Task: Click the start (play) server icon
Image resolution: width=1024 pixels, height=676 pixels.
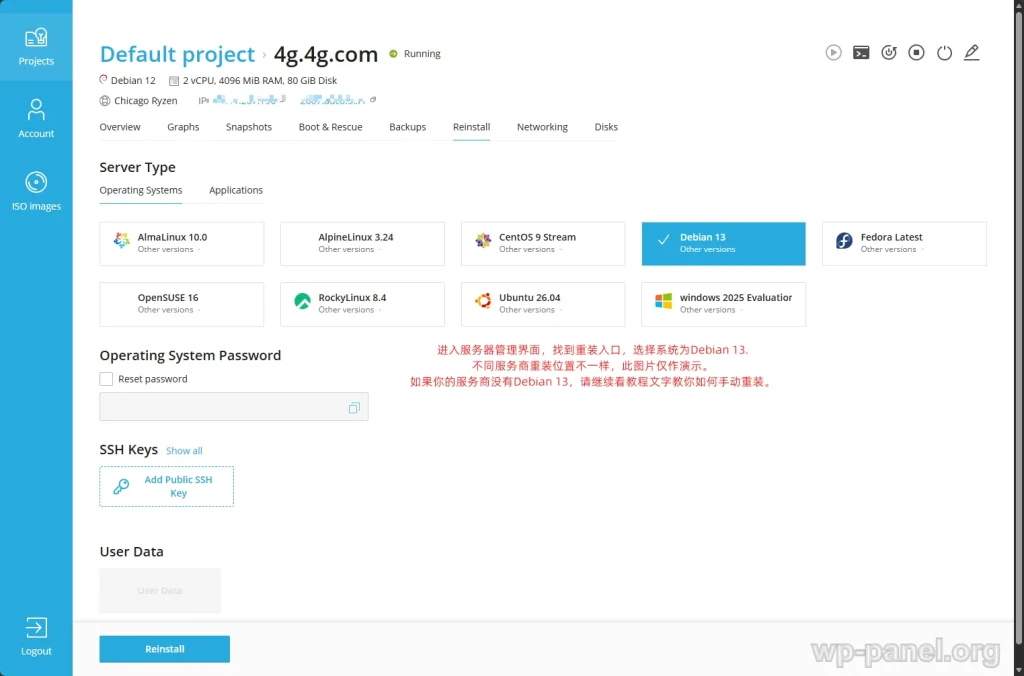Action: 833,52
